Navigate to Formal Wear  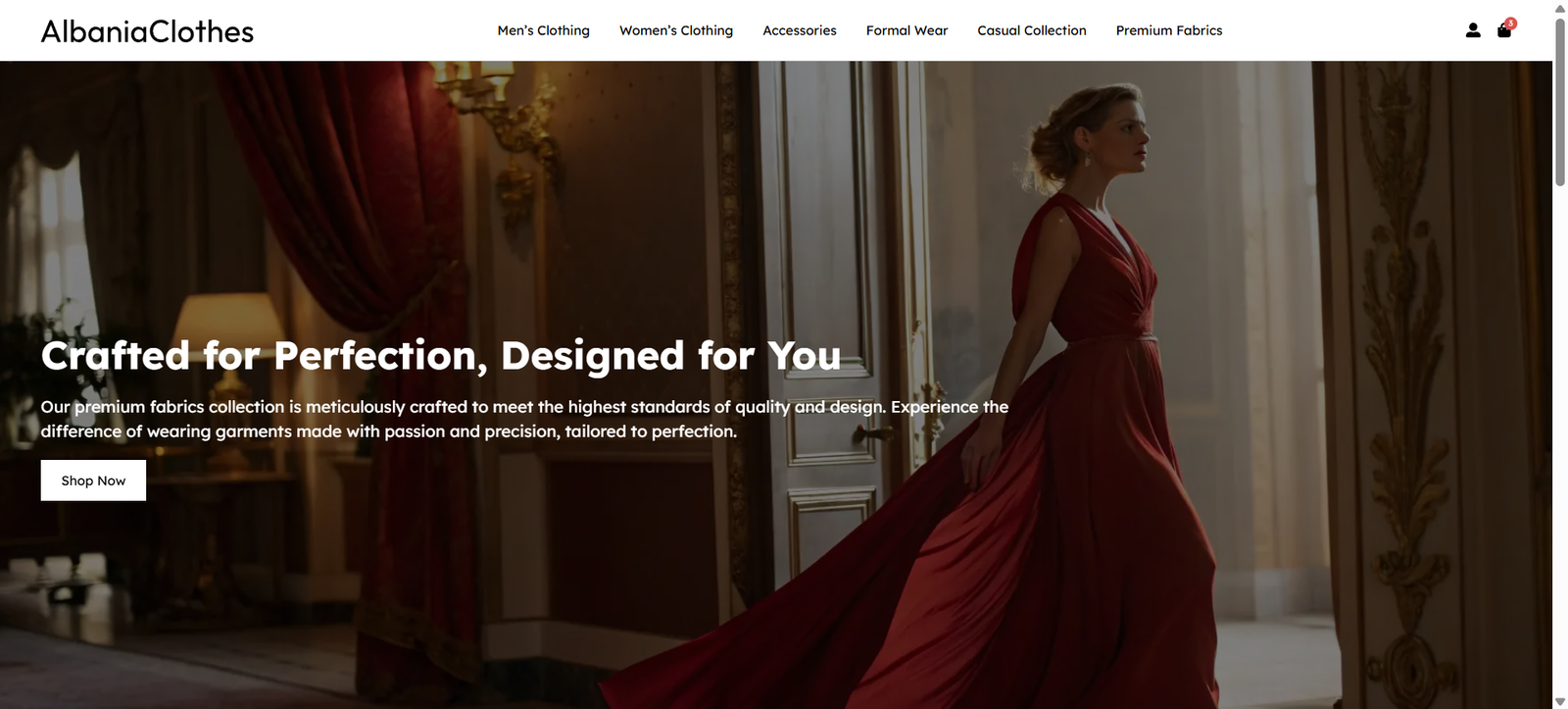click(x=907, y=30)
